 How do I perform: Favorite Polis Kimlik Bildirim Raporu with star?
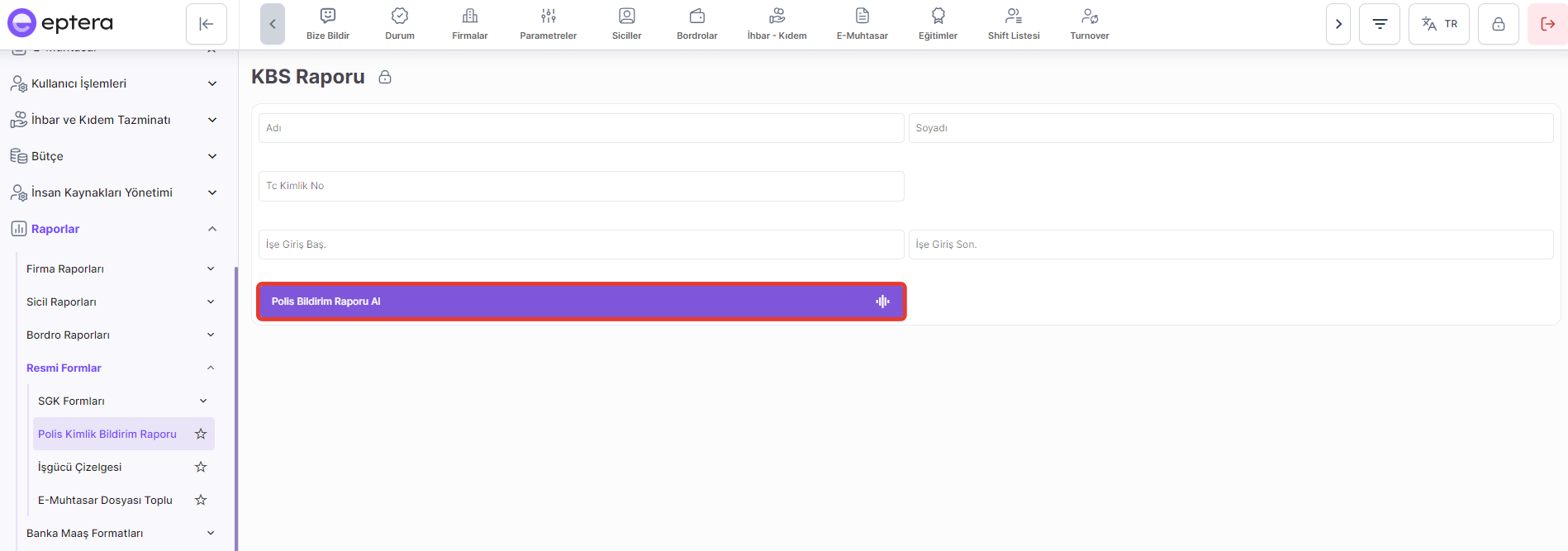click(x=201, y=434)
